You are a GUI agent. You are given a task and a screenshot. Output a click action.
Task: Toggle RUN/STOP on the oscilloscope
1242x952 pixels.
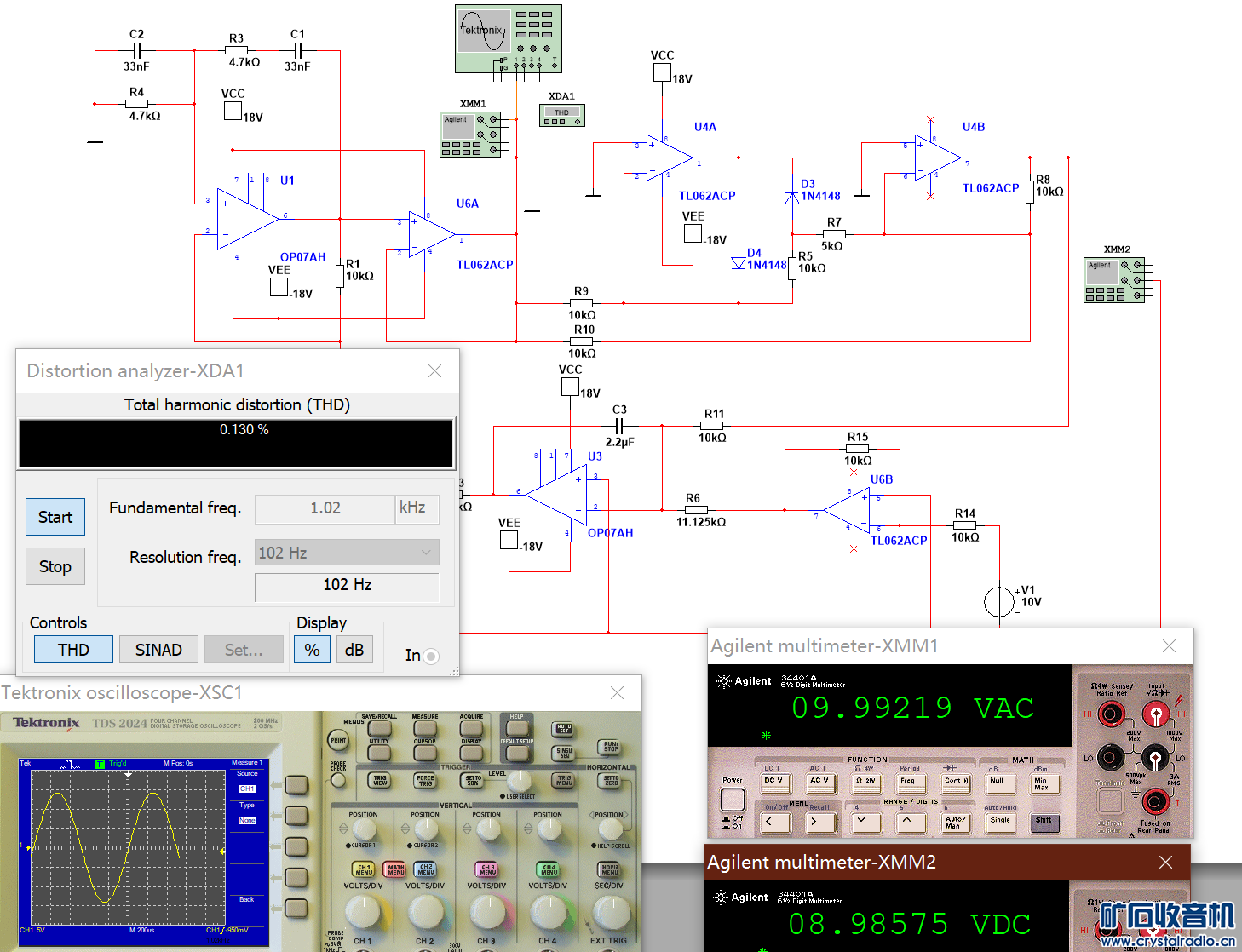[x=610, y=746]
